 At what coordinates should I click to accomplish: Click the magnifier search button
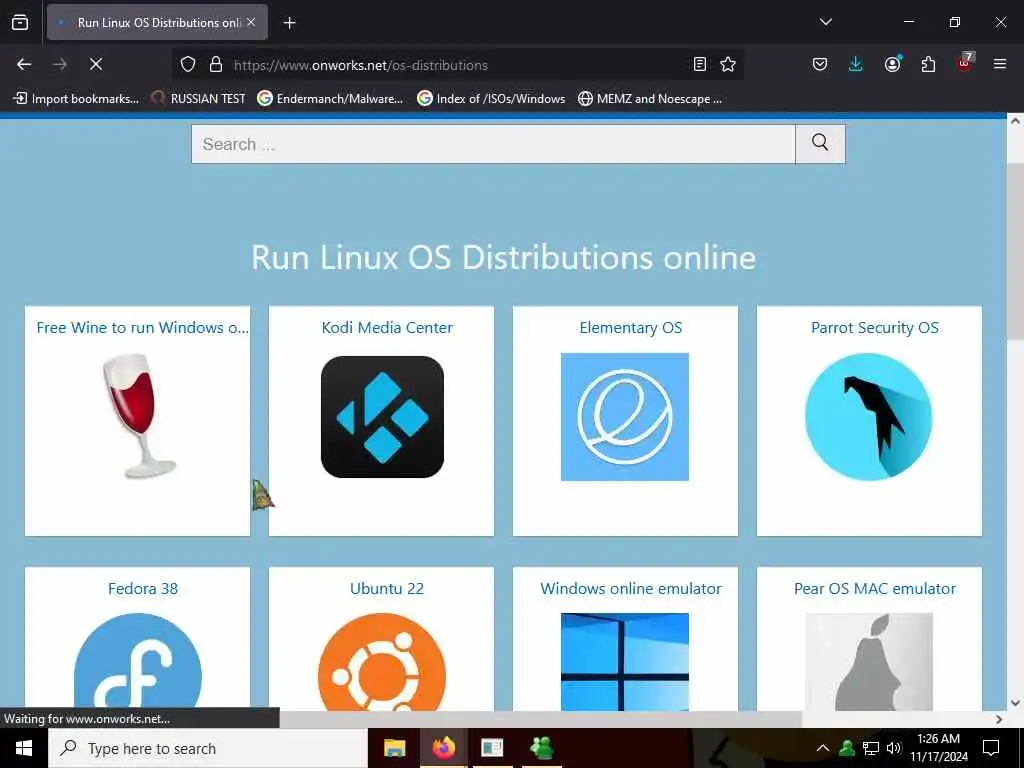pyautogui.click(x=820, y=144)
